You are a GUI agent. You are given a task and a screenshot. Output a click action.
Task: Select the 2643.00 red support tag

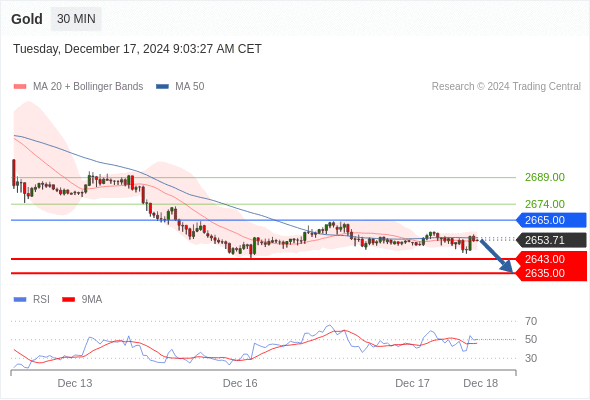[x=551, y=259]
